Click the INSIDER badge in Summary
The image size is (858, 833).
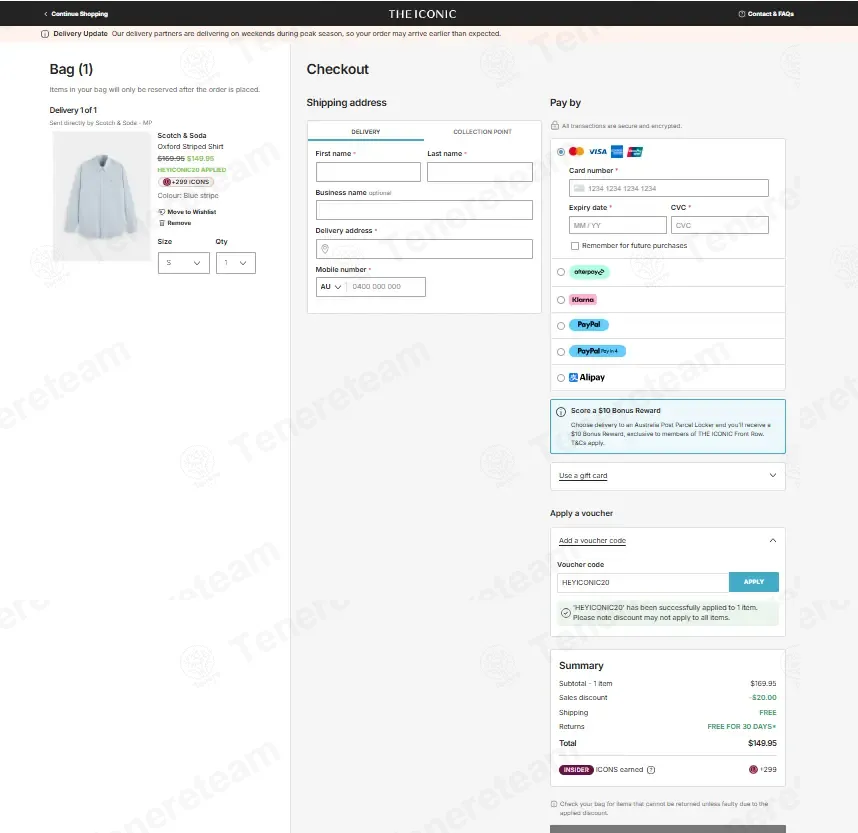(576, 770)
